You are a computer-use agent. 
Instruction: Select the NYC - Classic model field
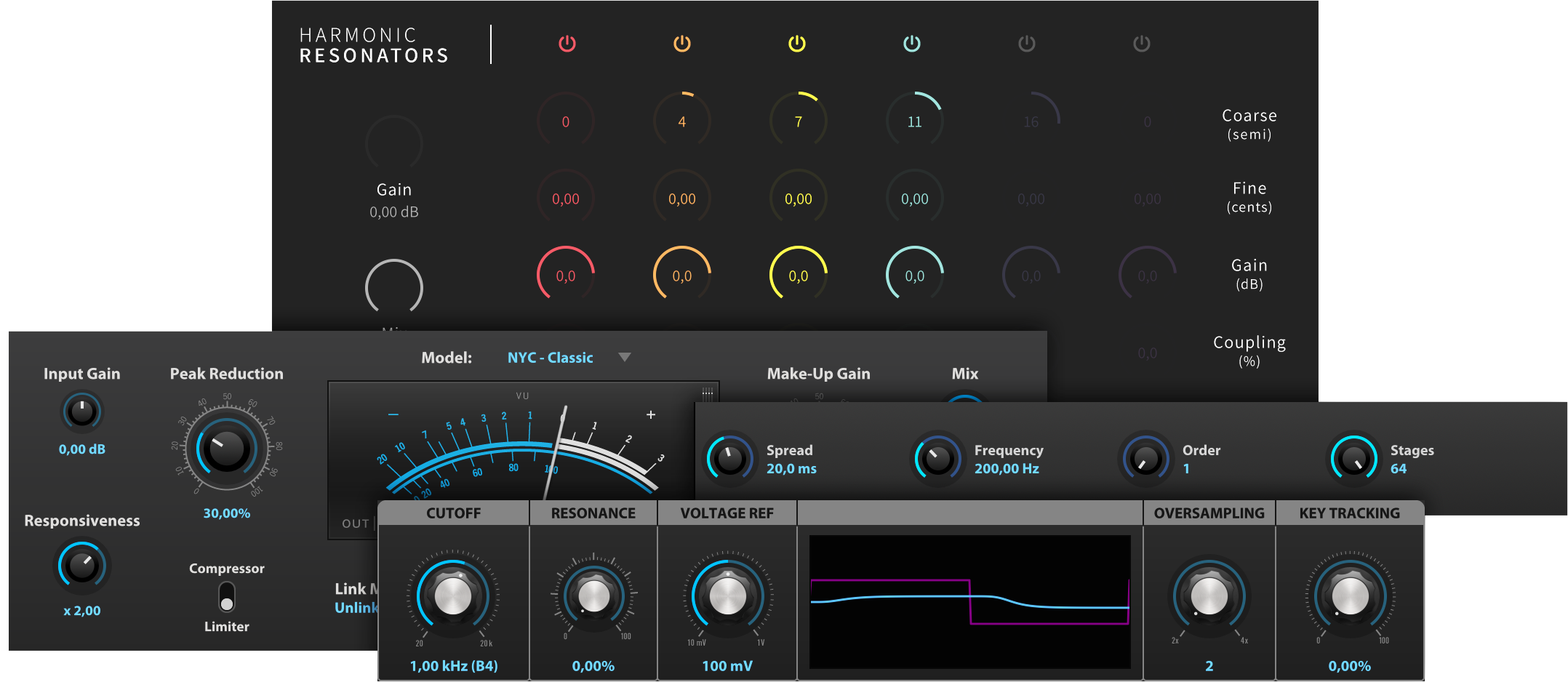point(550,358)
